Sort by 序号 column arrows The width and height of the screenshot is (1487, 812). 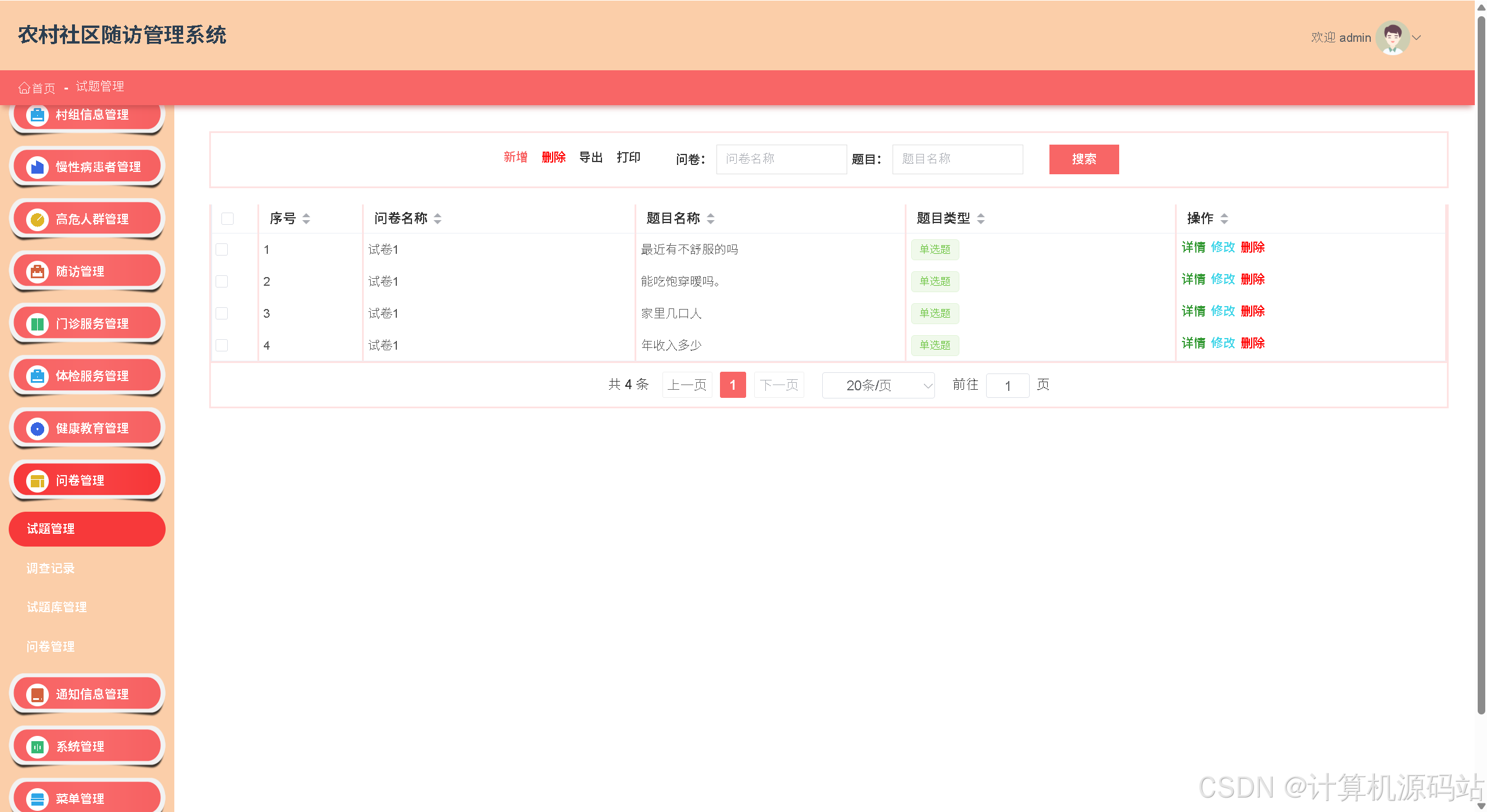(x=306, y=218)
